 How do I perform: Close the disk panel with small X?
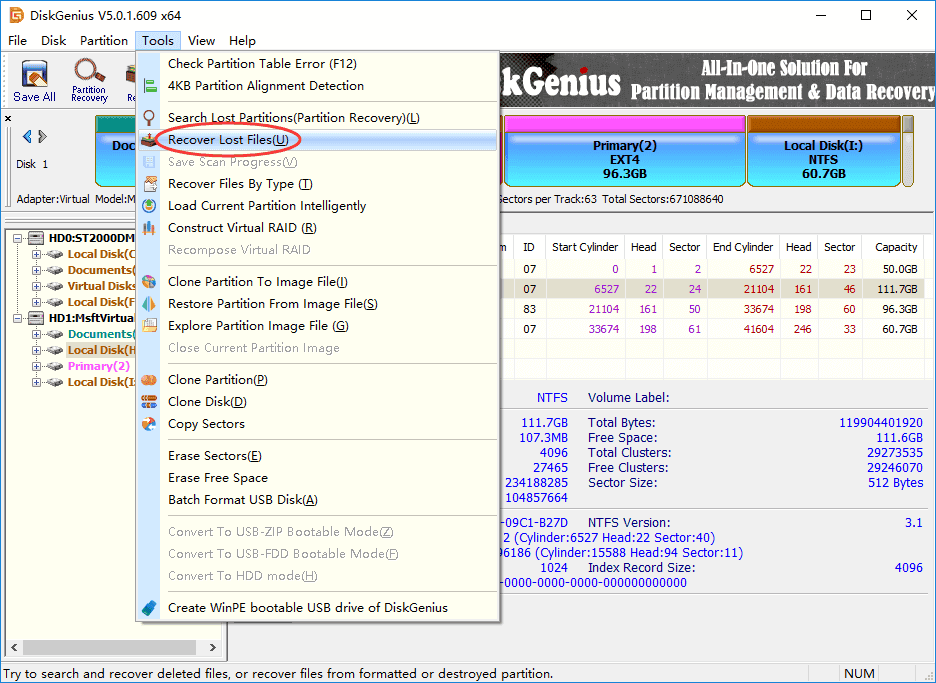pos(9,118)
